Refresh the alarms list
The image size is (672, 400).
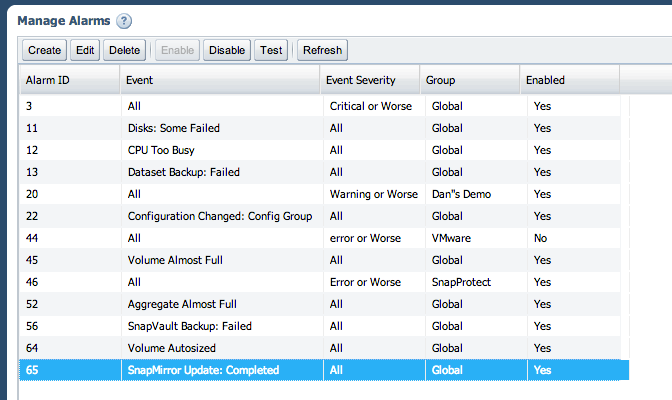(x=322, y=50)
